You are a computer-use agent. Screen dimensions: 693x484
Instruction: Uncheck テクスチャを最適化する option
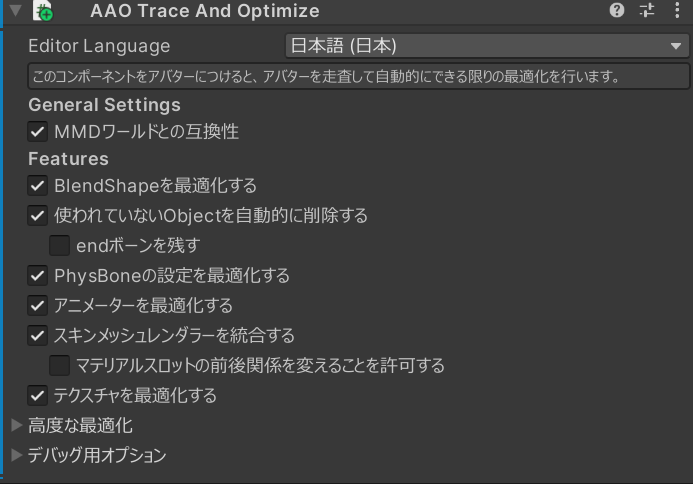(38, 395)
